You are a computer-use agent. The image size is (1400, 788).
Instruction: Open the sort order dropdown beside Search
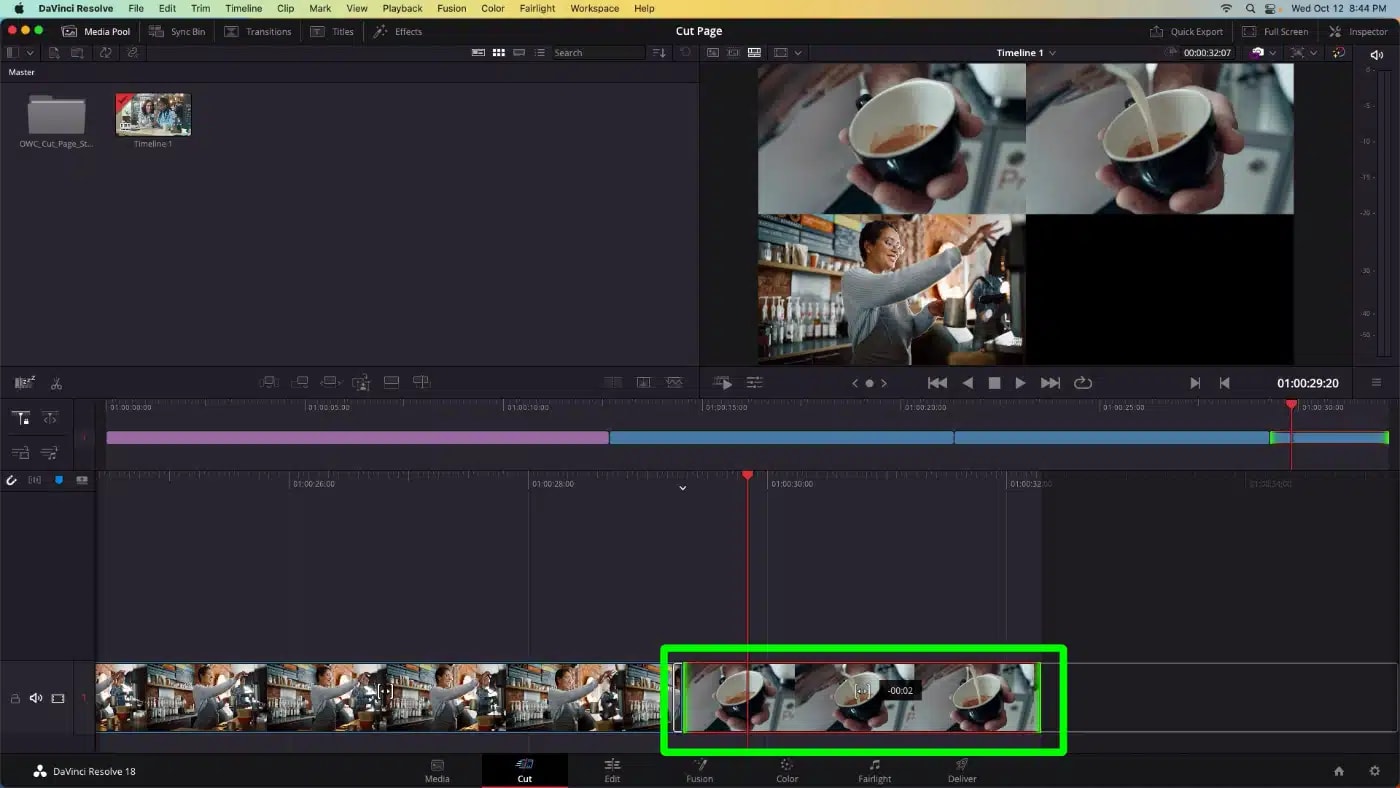tap(659, 52)
